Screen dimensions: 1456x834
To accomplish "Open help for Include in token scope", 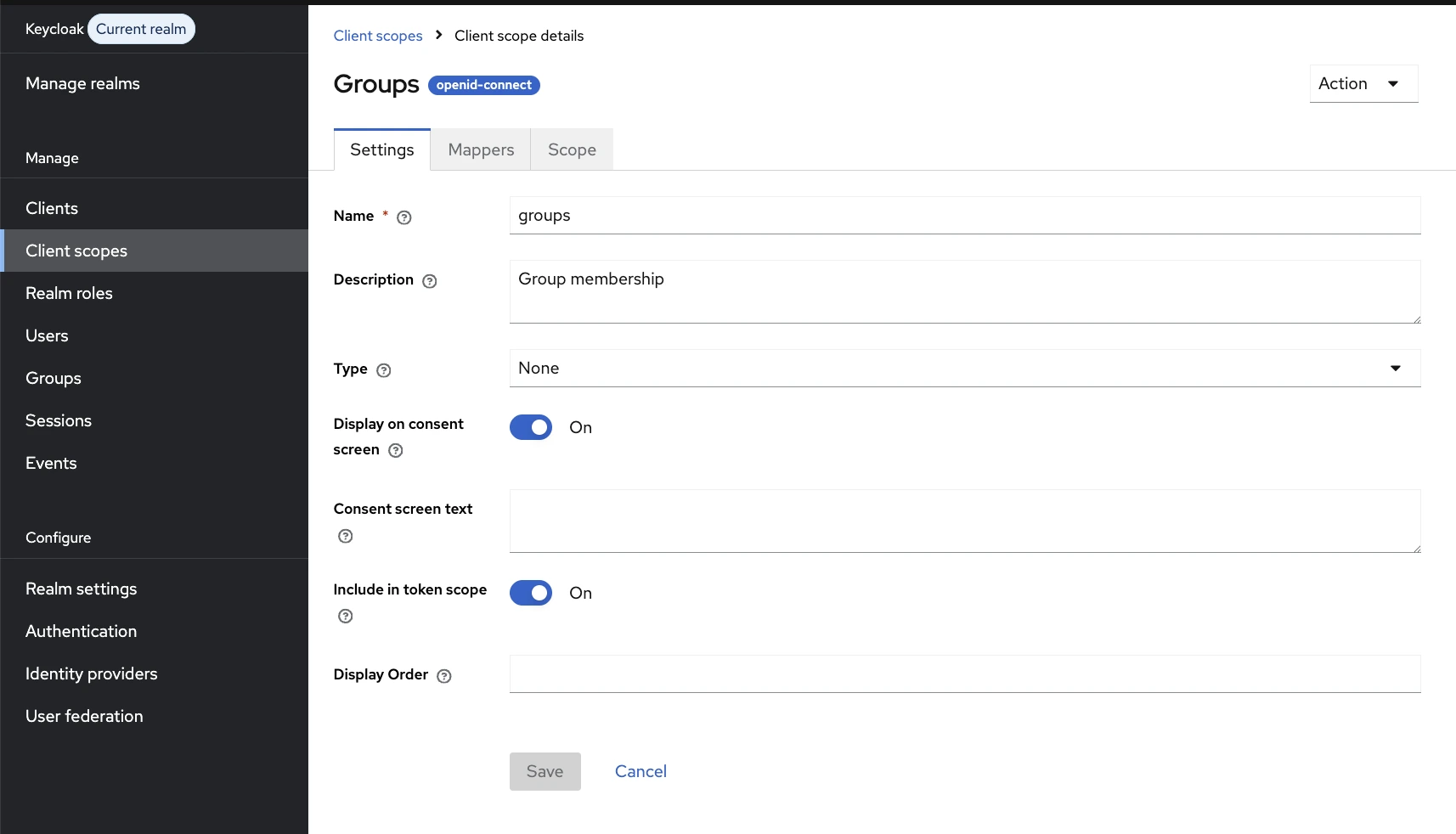I will click(346, 617).
